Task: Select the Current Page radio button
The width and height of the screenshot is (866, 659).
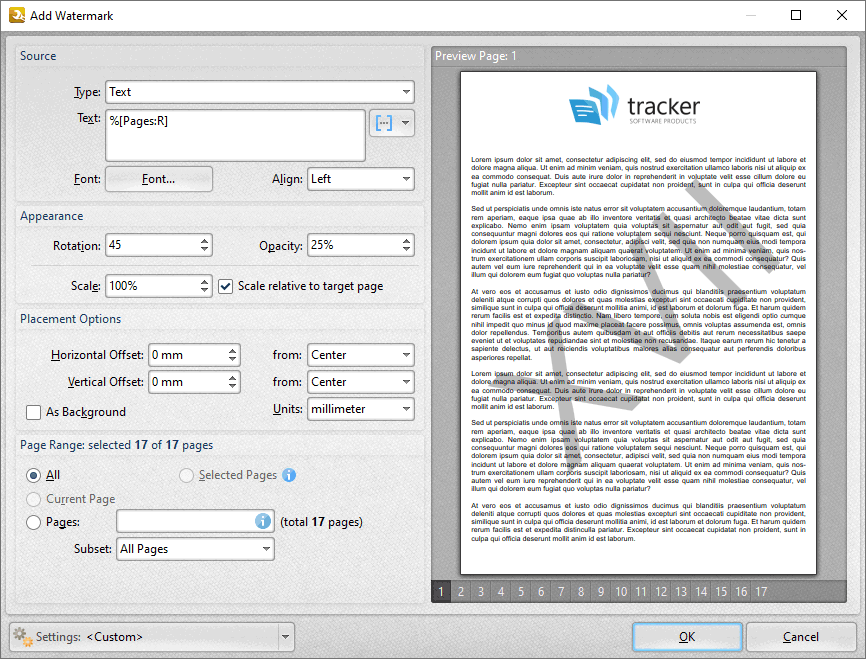Action: tap(33, 498)
